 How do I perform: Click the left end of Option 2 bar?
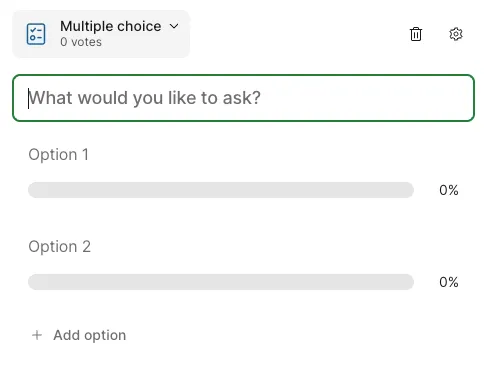(35, 282)
